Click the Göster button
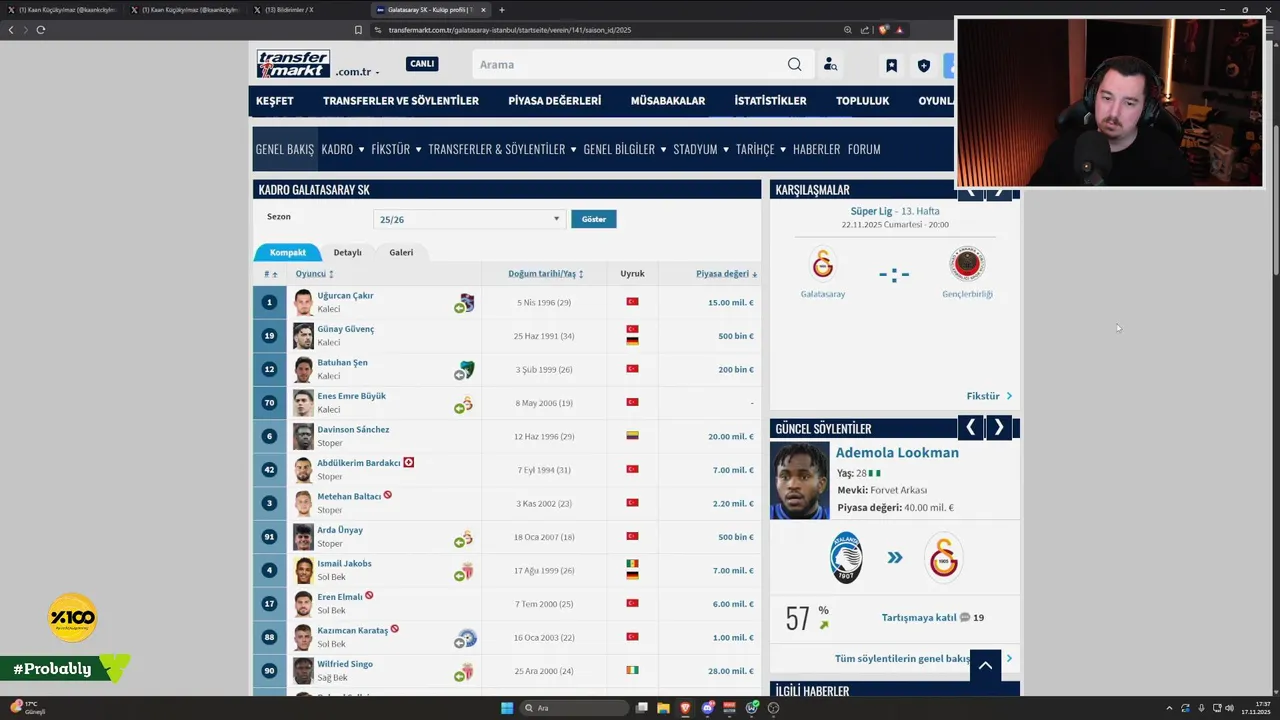Viewport: 1280px width, 720px height. coord(594,219)
